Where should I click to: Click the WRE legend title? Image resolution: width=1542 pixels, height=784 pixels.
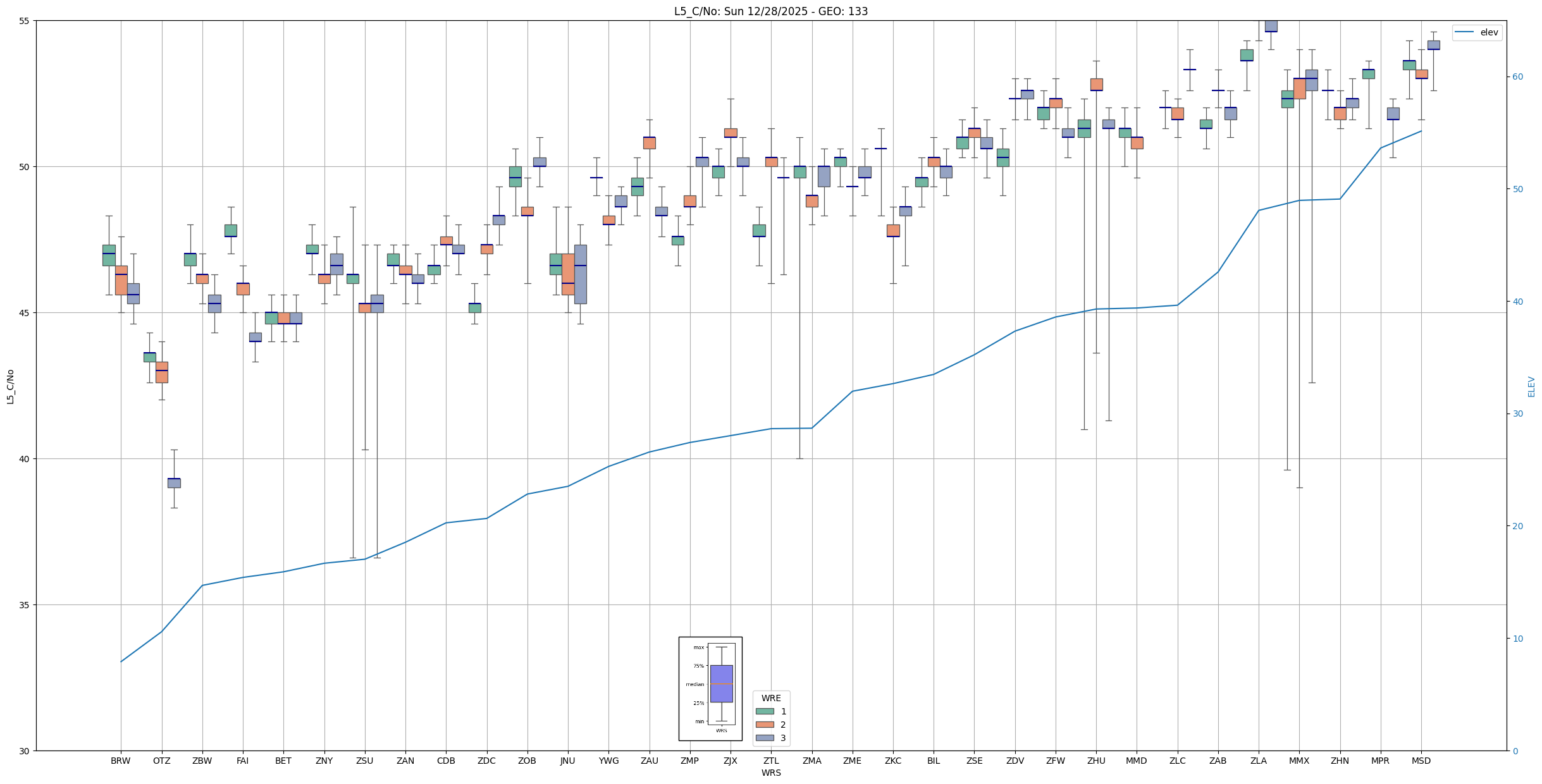(770, 698)
